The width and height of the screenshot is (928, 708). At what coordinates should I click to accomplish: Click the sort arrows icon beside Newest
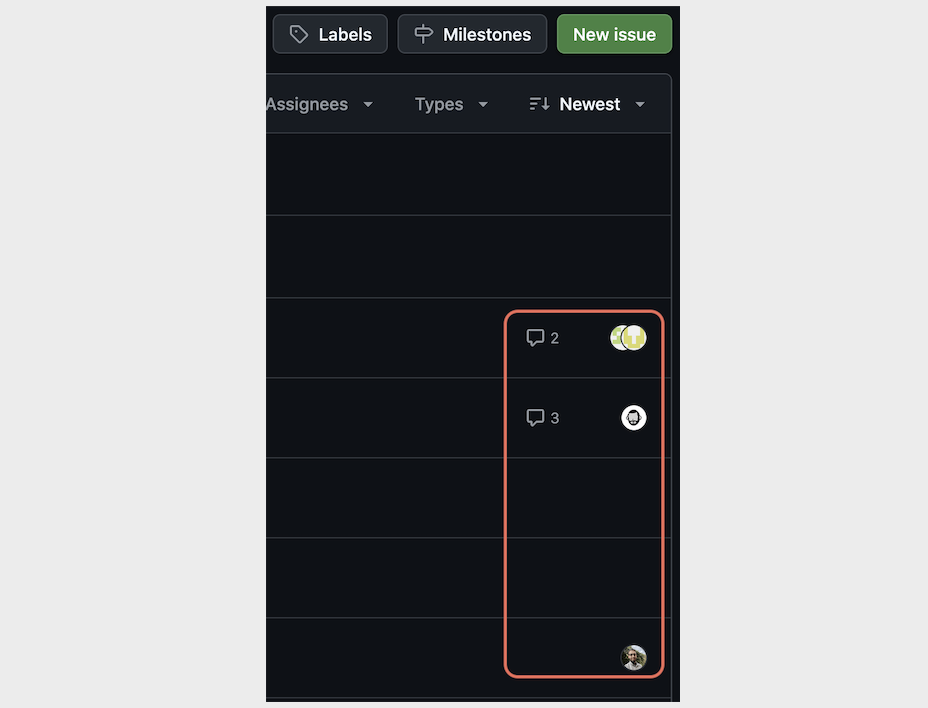pyautogui.click(x=539, y=104)
